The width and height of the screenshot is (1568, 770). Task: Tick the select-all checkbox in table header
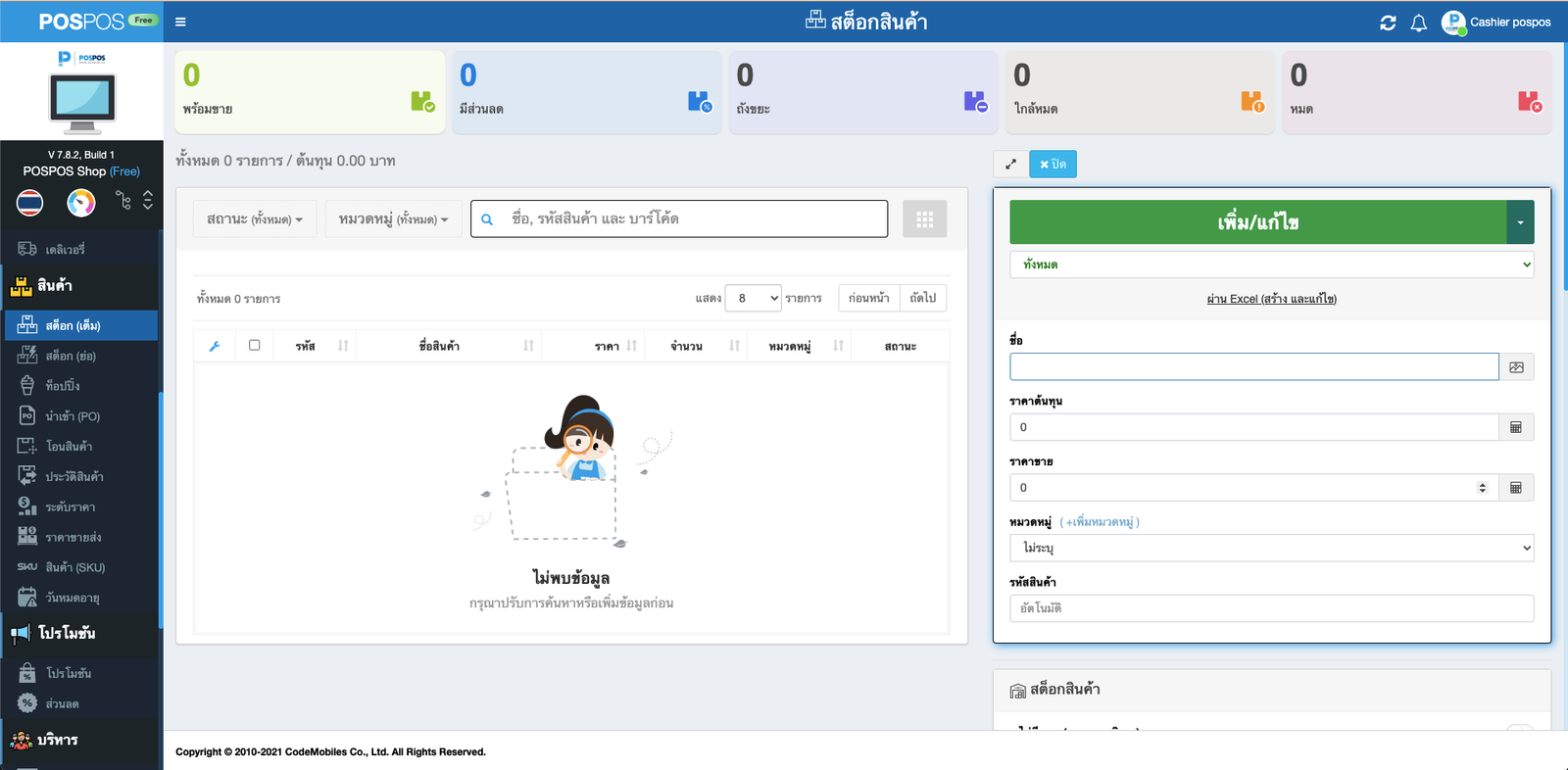tap(255, 345)
